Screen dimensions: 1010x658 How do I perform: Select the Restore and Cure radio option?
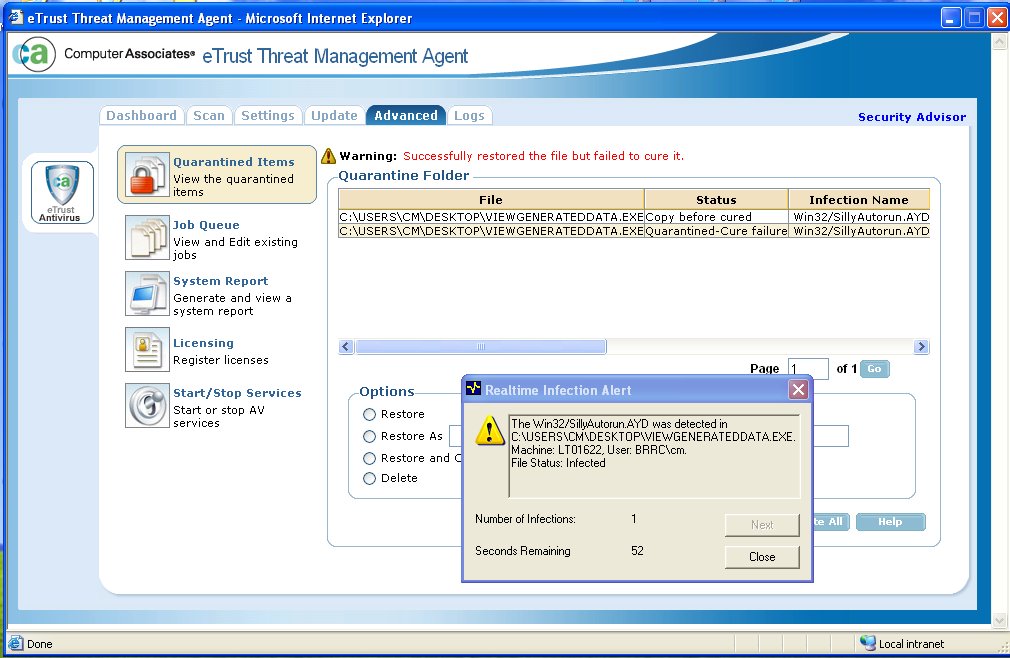[369, 458]
